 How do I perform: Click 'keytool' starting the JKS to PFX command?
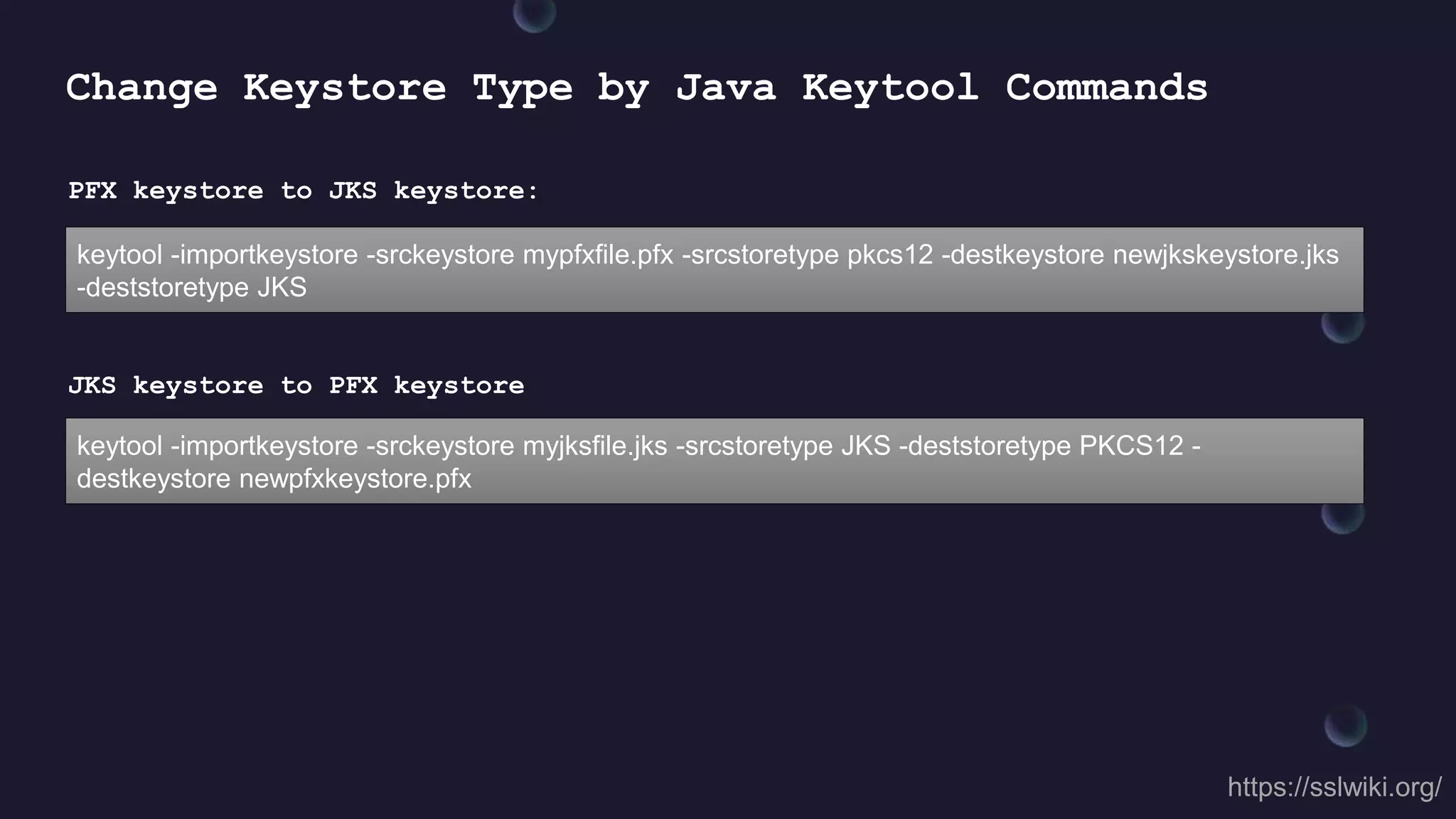click(x=119, y=446)
